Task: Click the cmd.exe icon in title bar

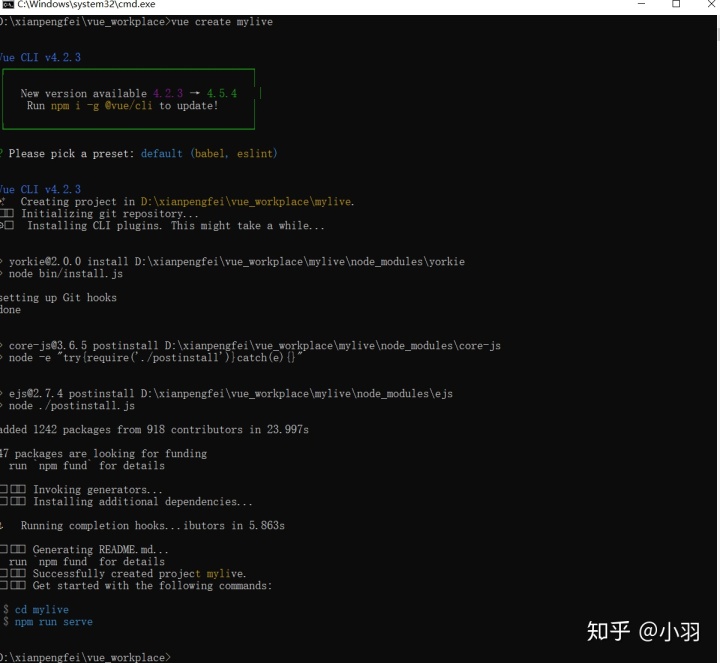Action: 8,5
